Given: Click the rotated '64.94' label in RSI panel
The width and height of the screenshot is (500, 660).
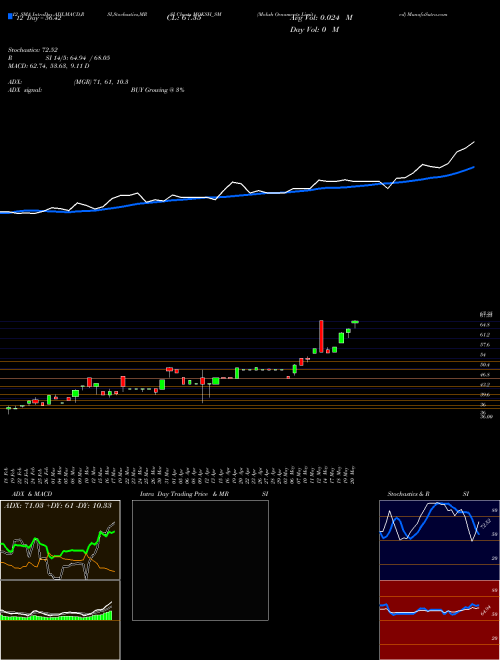Looking at the screenshot, I should point(485,609).
